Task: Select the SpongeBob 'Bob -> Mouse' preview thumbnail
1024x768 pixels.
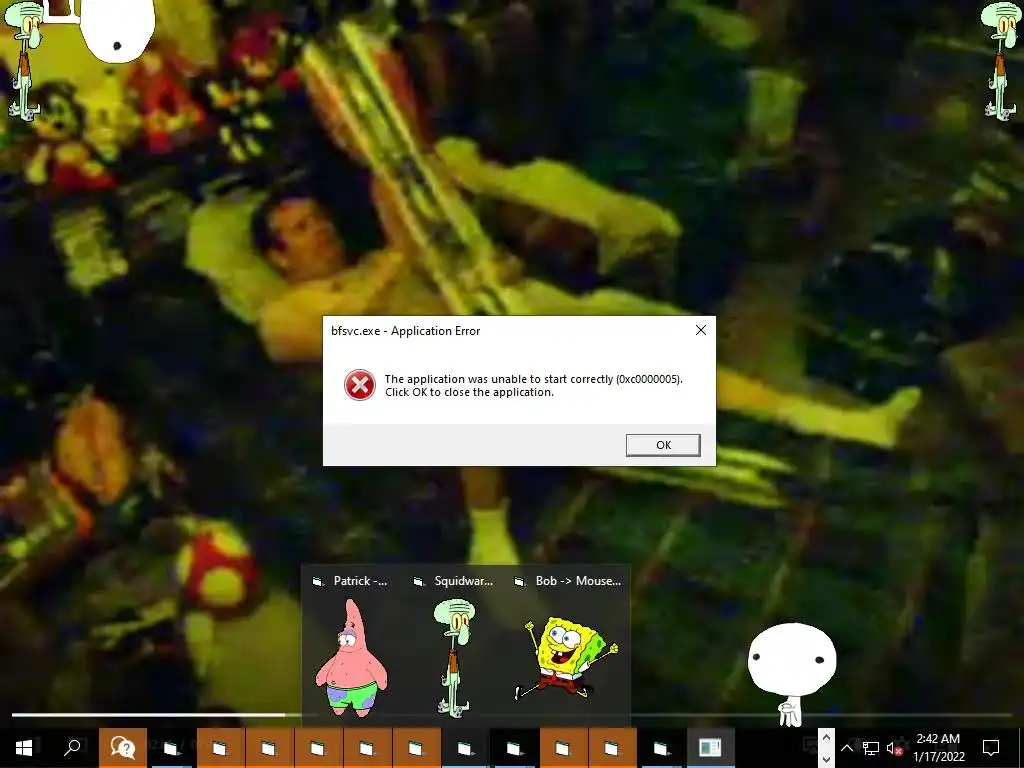Action: [568, 658]
